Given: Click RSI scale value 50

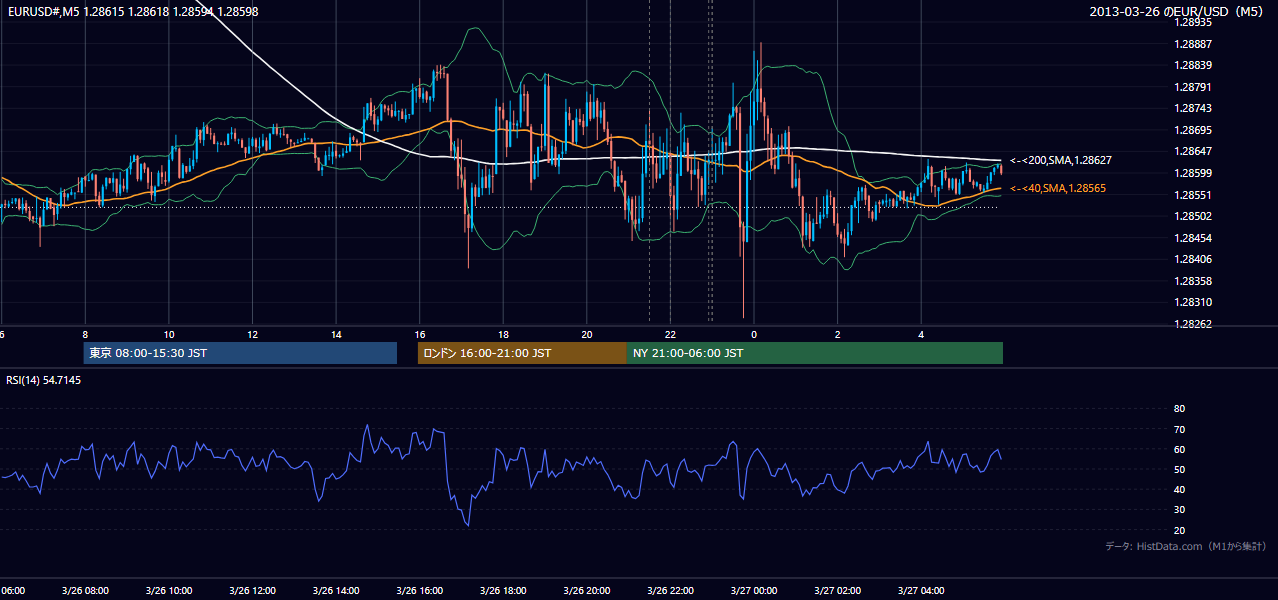Looking at the screenshot, I should coord(1179,469).
